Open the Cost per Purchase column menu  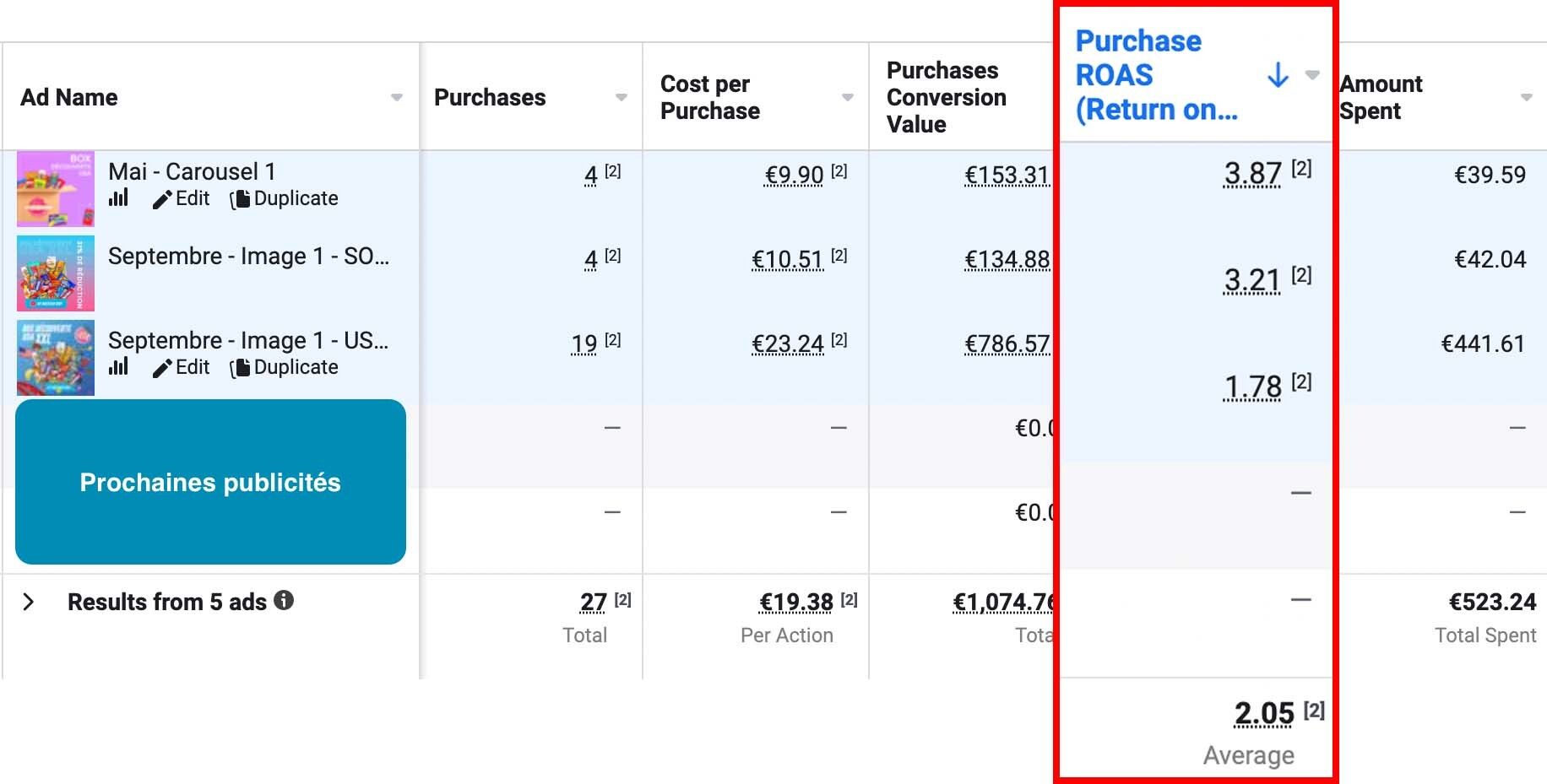coord(847,98)
